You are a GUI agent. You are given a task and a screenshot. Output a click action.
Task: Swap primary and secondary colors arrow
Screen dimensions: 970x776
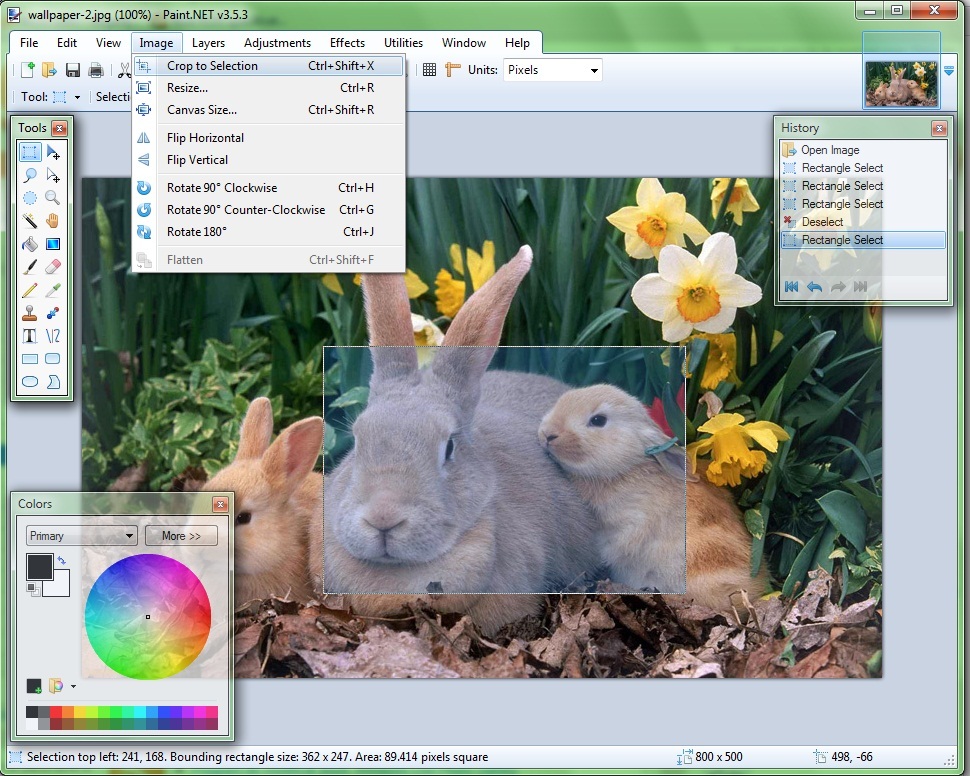pyautogui.click(x=62, y=560)
